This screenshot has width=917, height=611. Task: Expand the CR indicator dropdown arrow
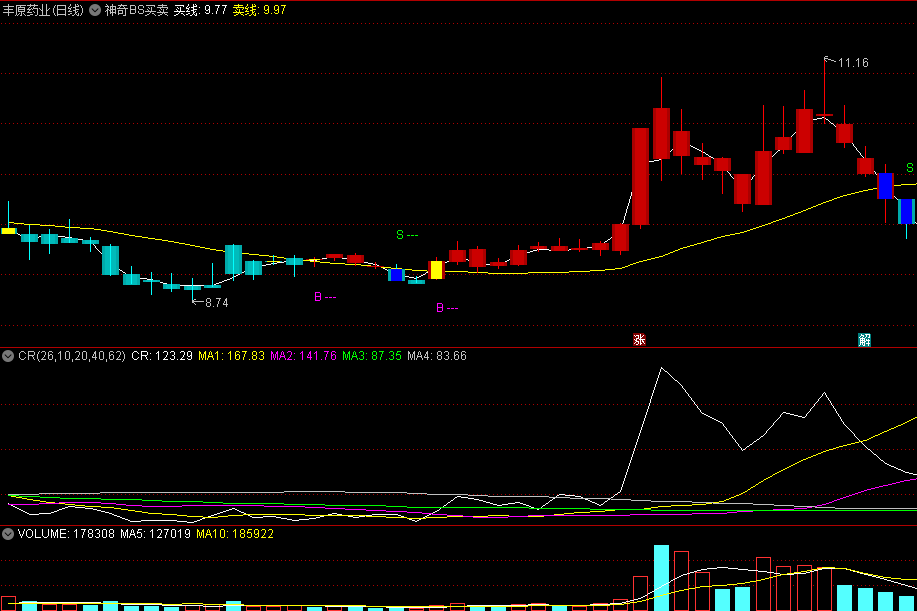coord(8,356)
